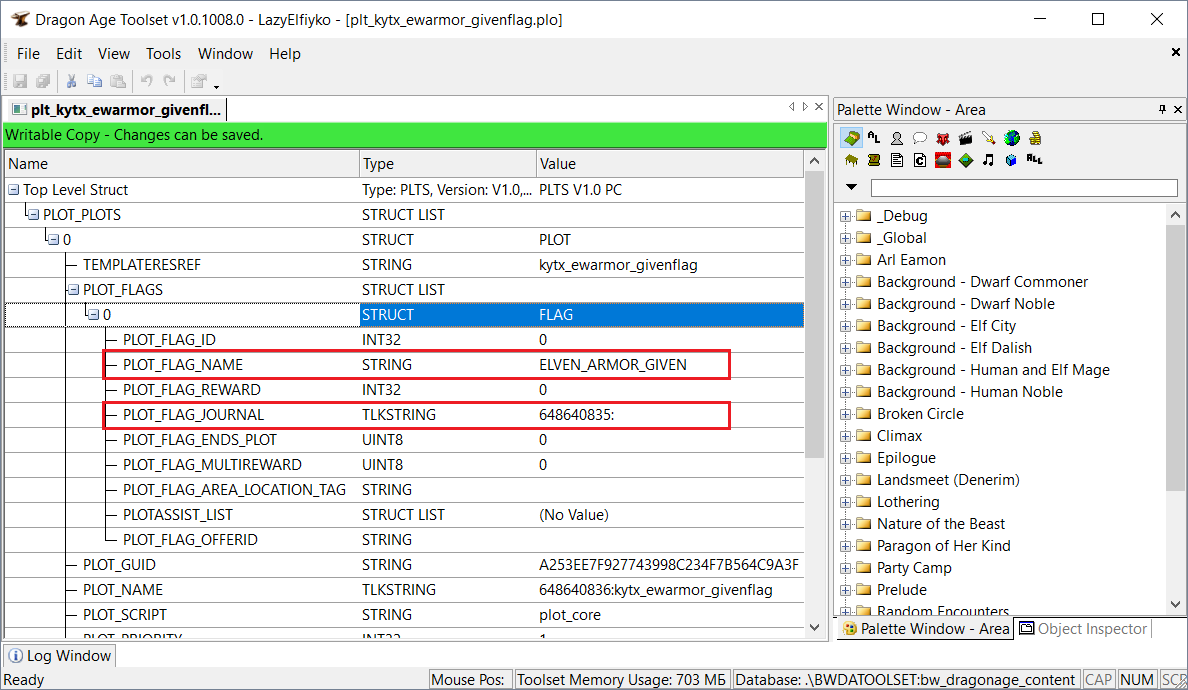Select the plt_kytx_ewarmor_givenfl... document tab
Image resolution: width=1188 pixels, height=690 pixels.
[x=116, y=110]
